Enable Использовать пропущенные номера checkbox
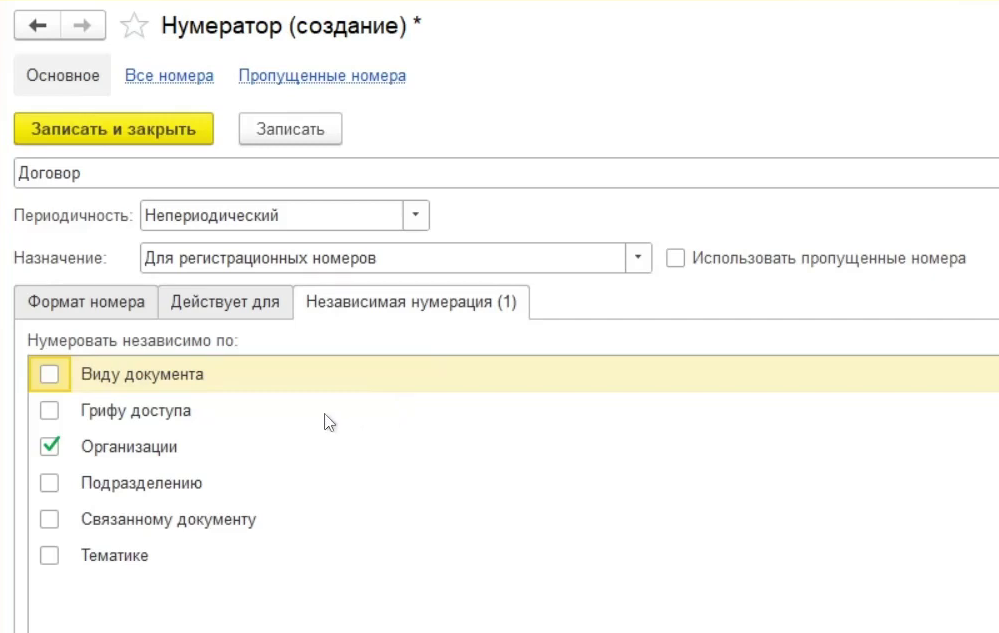Screen dimensions: 999x633 (676, 258)
